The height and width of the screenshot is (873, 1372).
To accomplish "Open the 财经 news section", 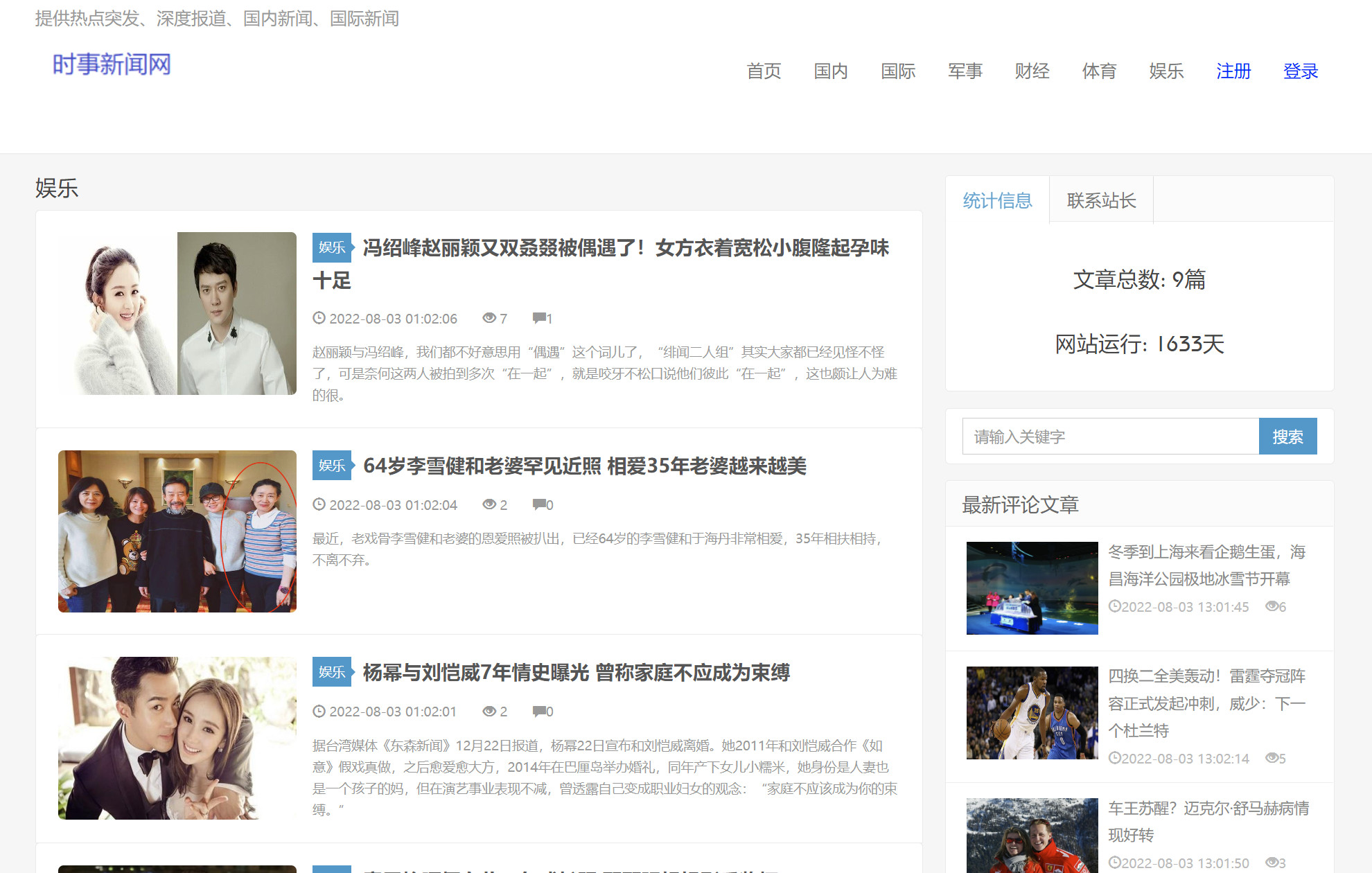I will [x=1032, y=71].
